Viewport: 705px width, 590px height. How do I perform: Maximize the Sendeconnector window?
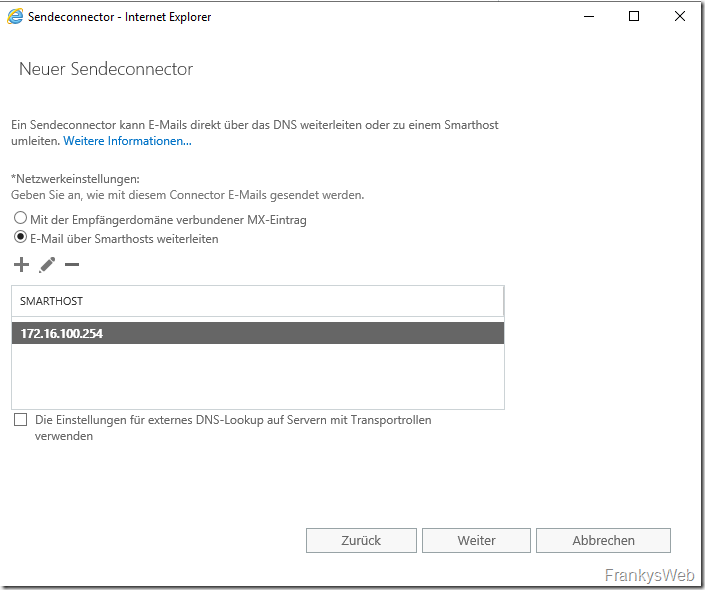click(633, 17)
